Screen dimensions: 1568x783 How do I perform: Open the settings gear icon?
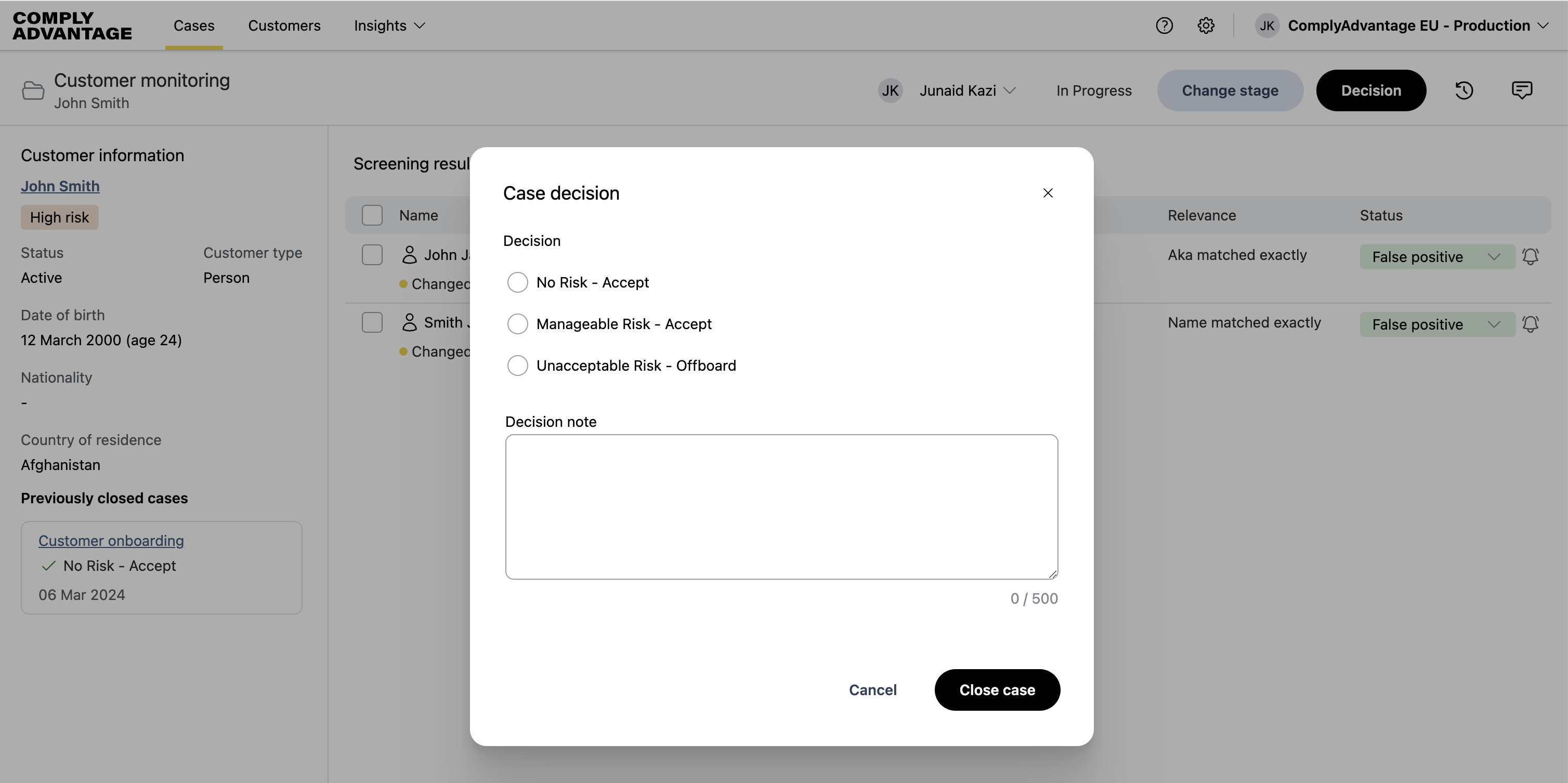pos(1206,25)
